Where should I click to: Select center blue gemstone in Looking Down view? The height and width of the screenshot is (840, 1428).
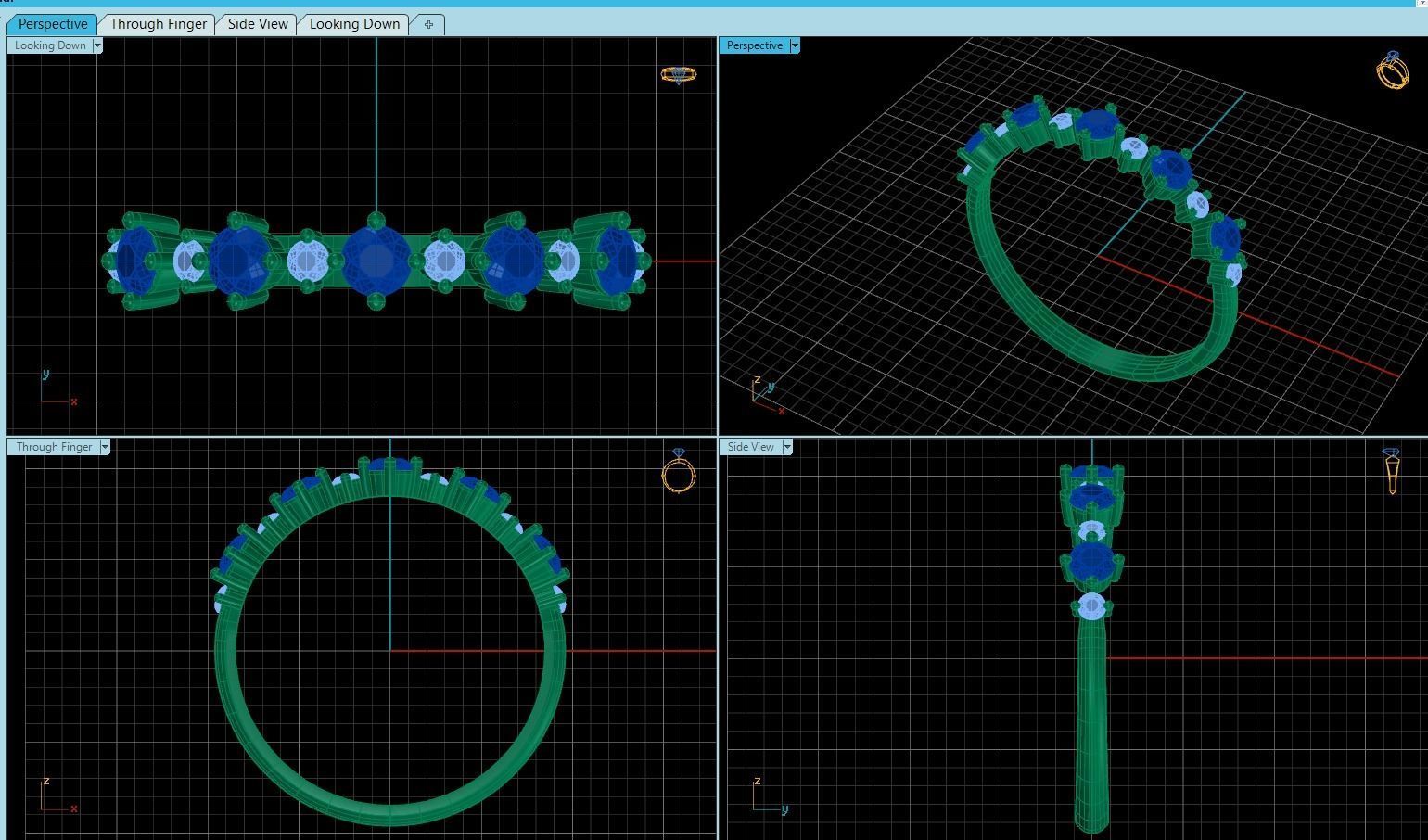376,261
